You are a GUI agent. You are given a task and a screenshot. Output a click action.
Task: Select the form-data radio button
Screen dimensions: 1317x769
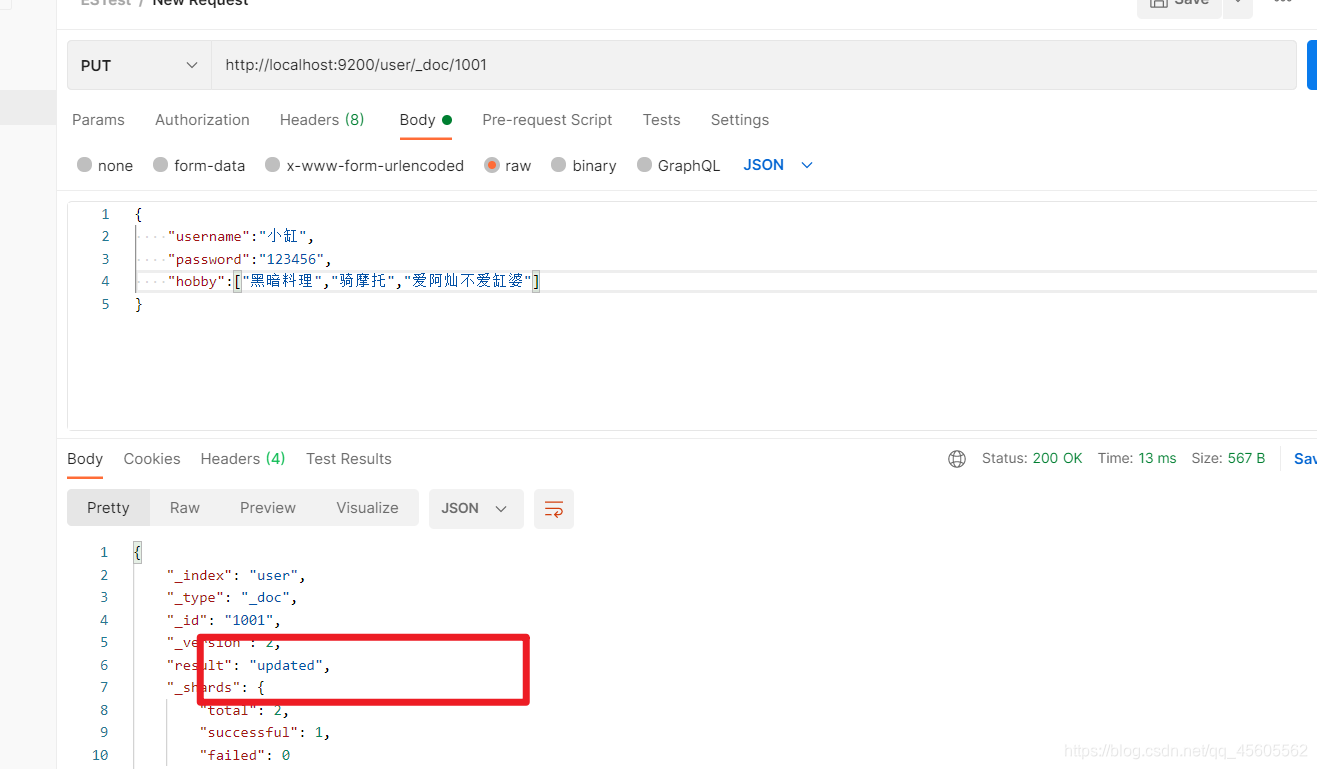(x=199, y=166)
